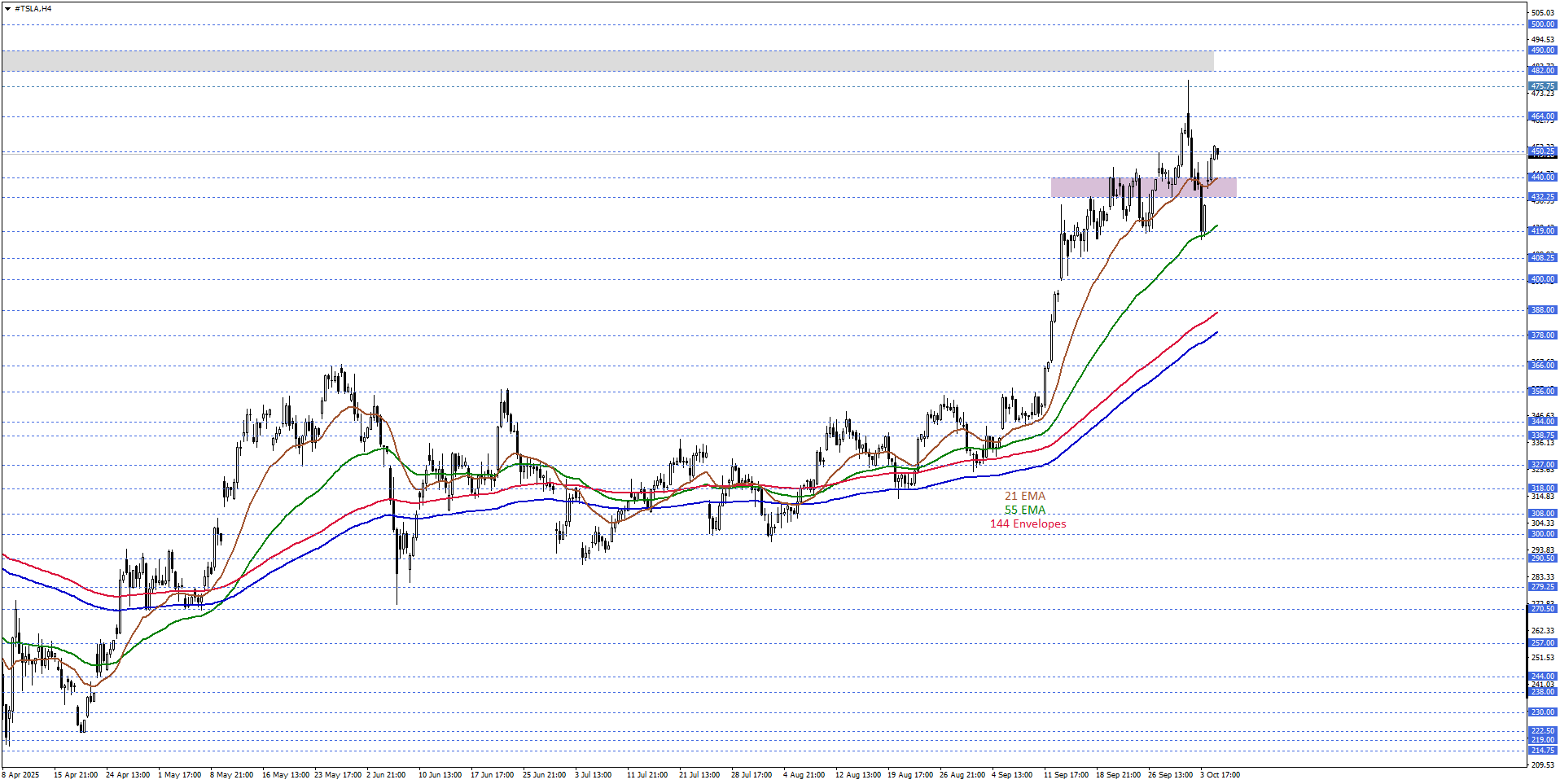Image resolution: width=1560 pixels, height=784 pixels.
Task: Select the 450.25 price level label
Action: (1542, 151)
